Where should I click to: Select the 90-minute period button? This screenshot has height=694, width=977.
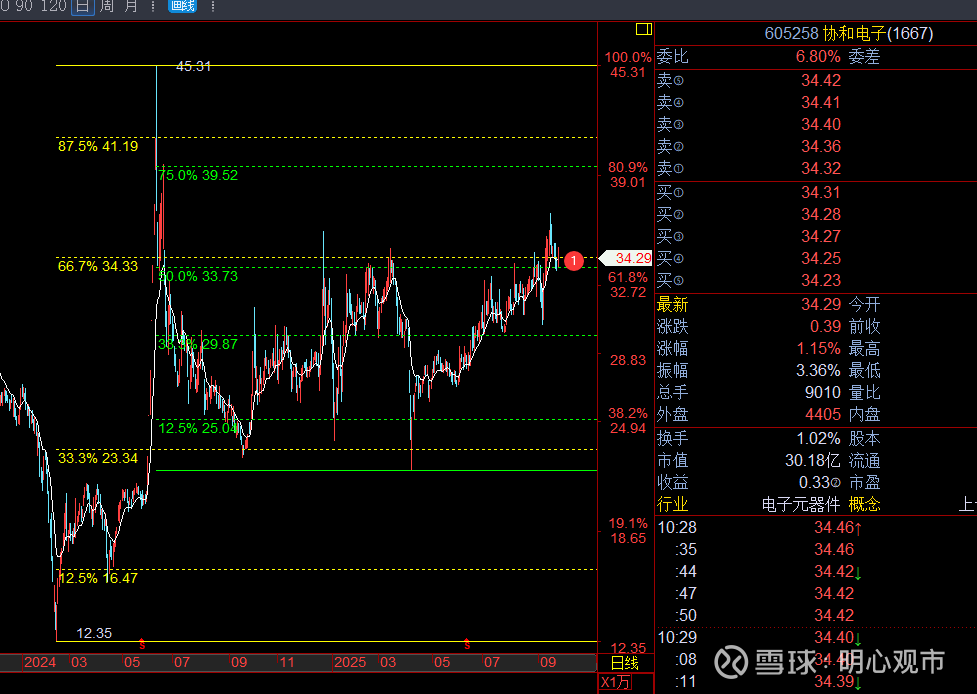coord(24,6)
